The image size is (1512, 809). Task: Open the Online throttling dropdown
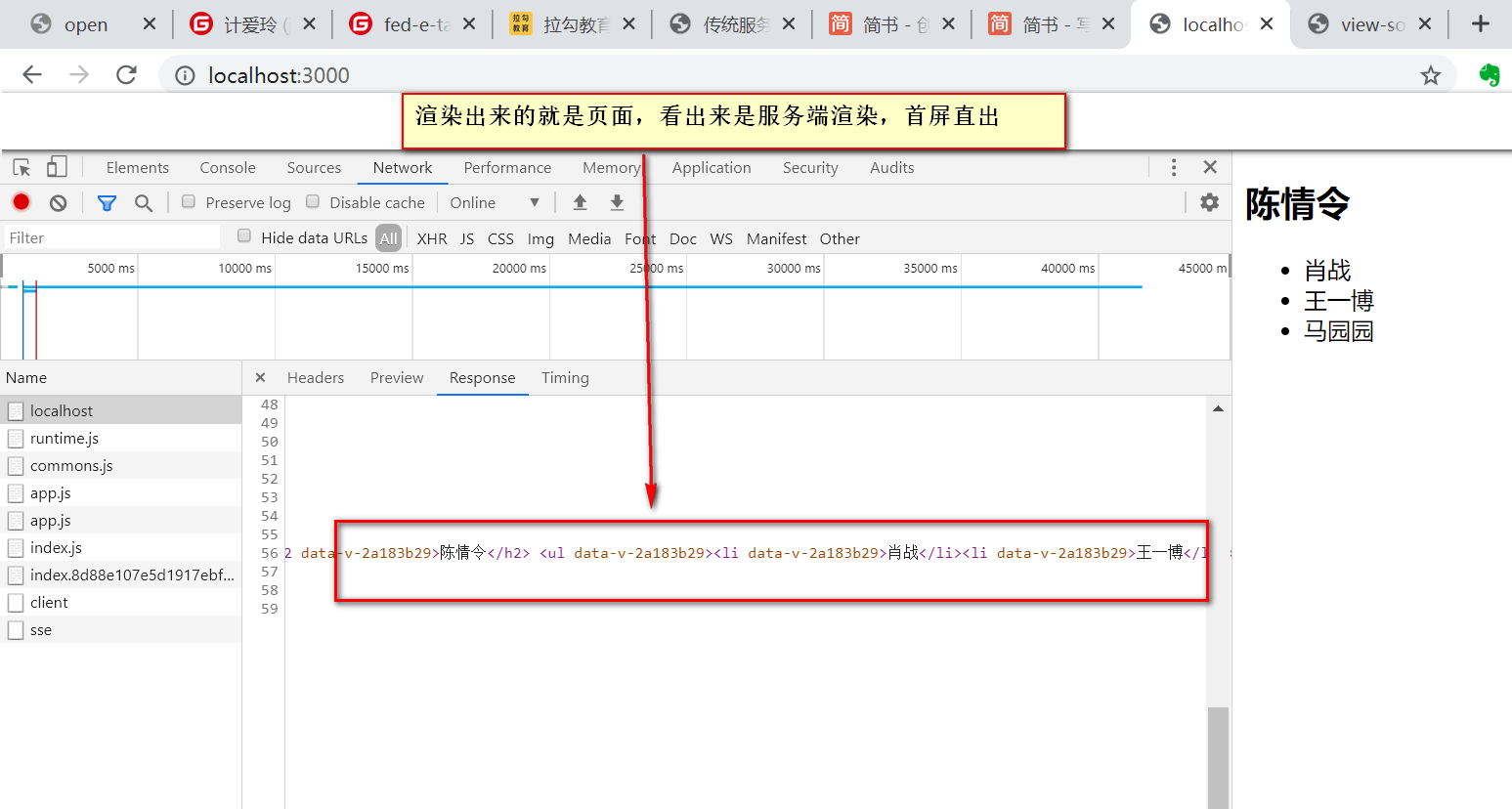coord(495,202)
